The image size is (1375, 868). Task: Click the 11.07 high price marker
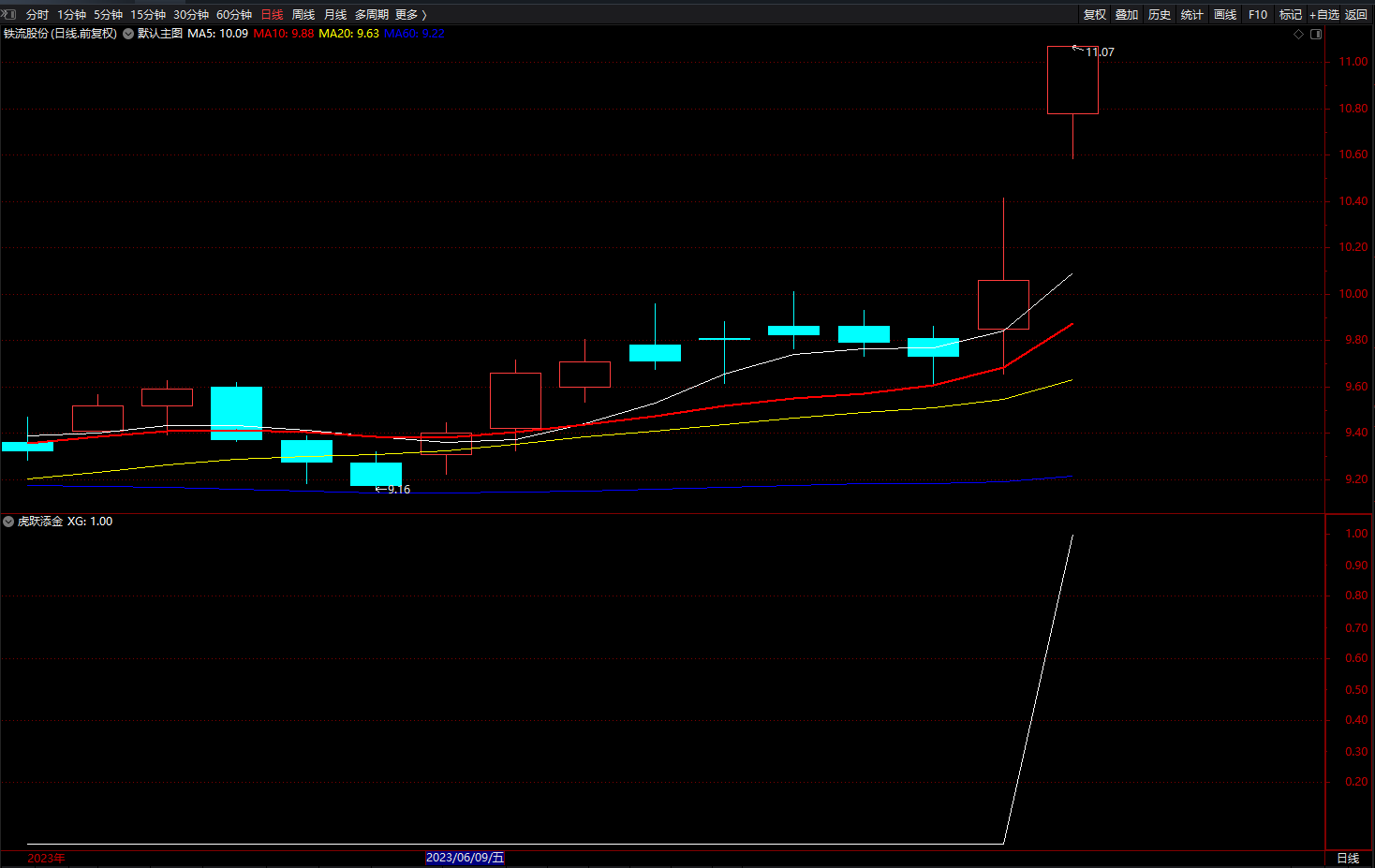[1100, 52]
